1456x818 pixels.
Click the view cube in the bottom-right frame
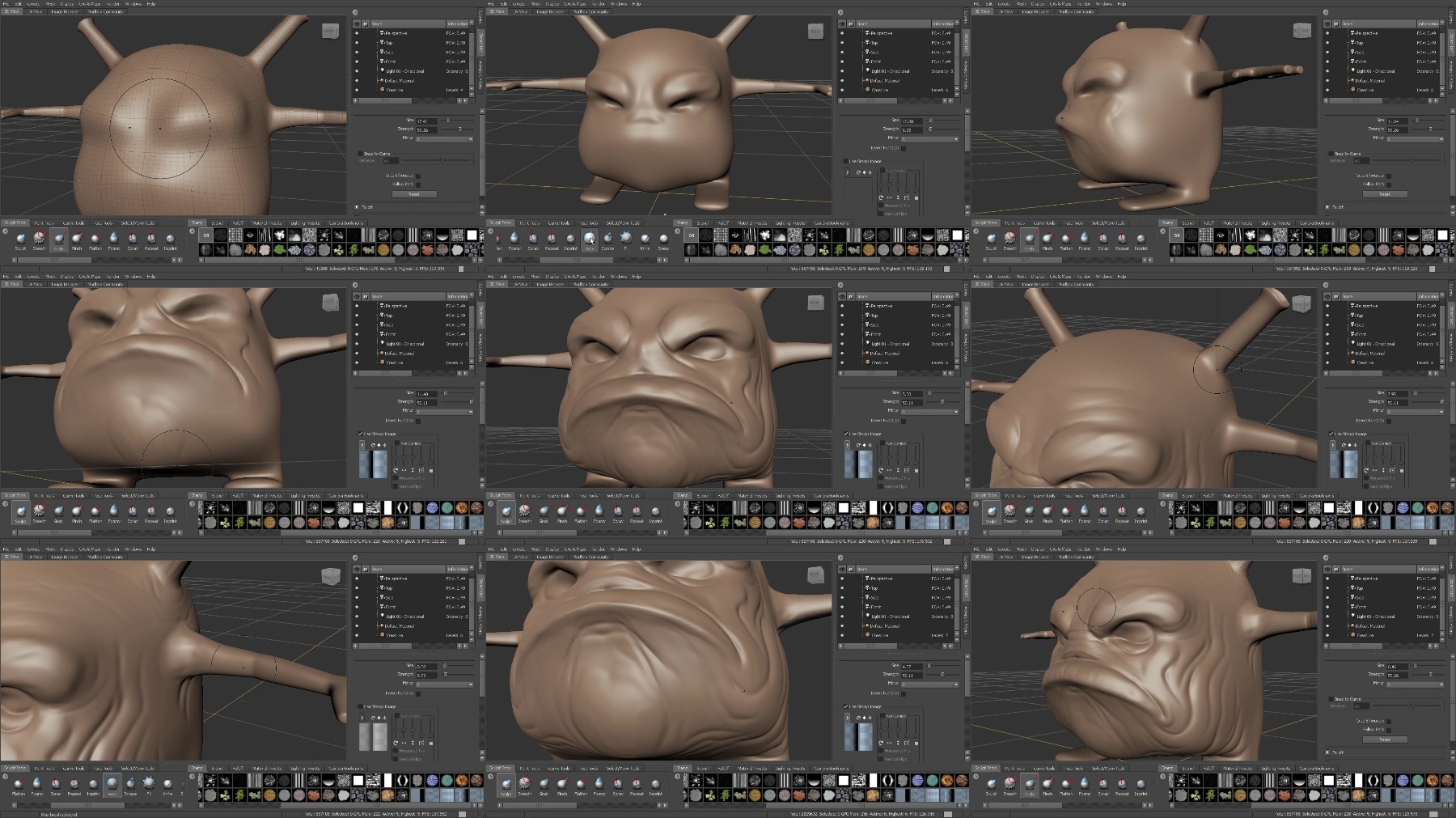[x=1301, y=576]
